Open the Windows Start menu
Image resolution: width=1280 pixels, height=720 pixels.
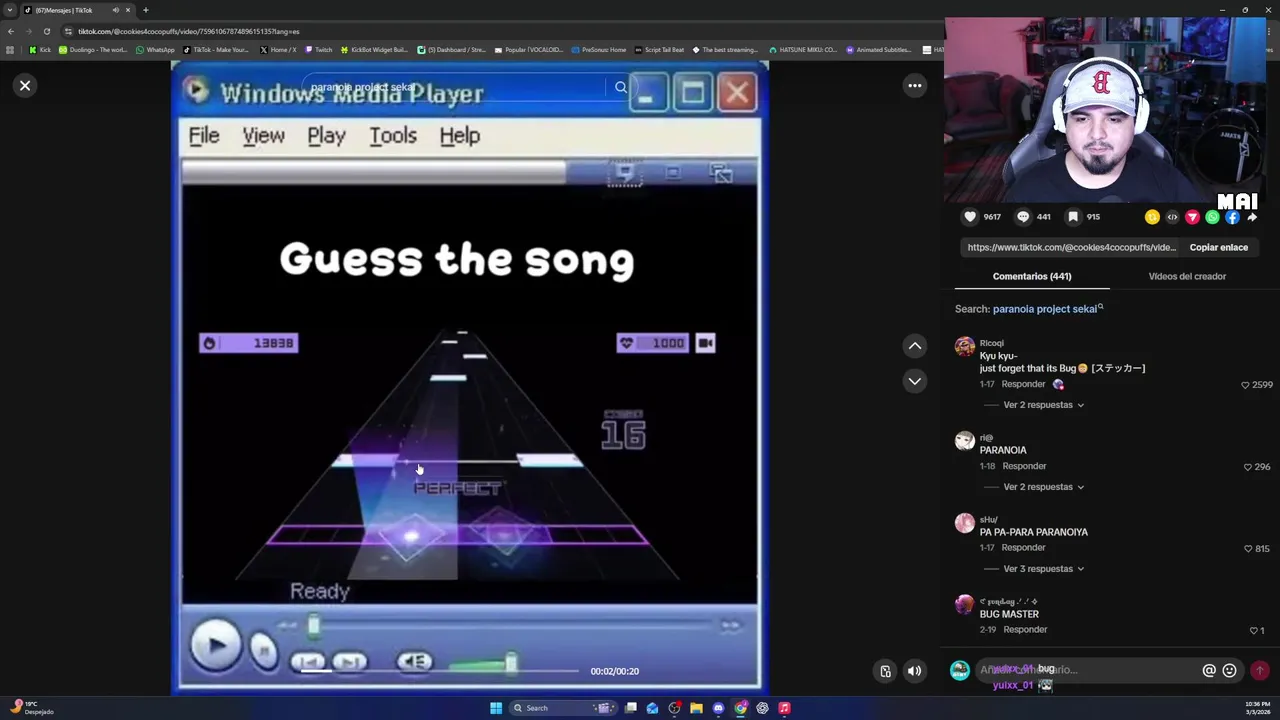(495, 708)
